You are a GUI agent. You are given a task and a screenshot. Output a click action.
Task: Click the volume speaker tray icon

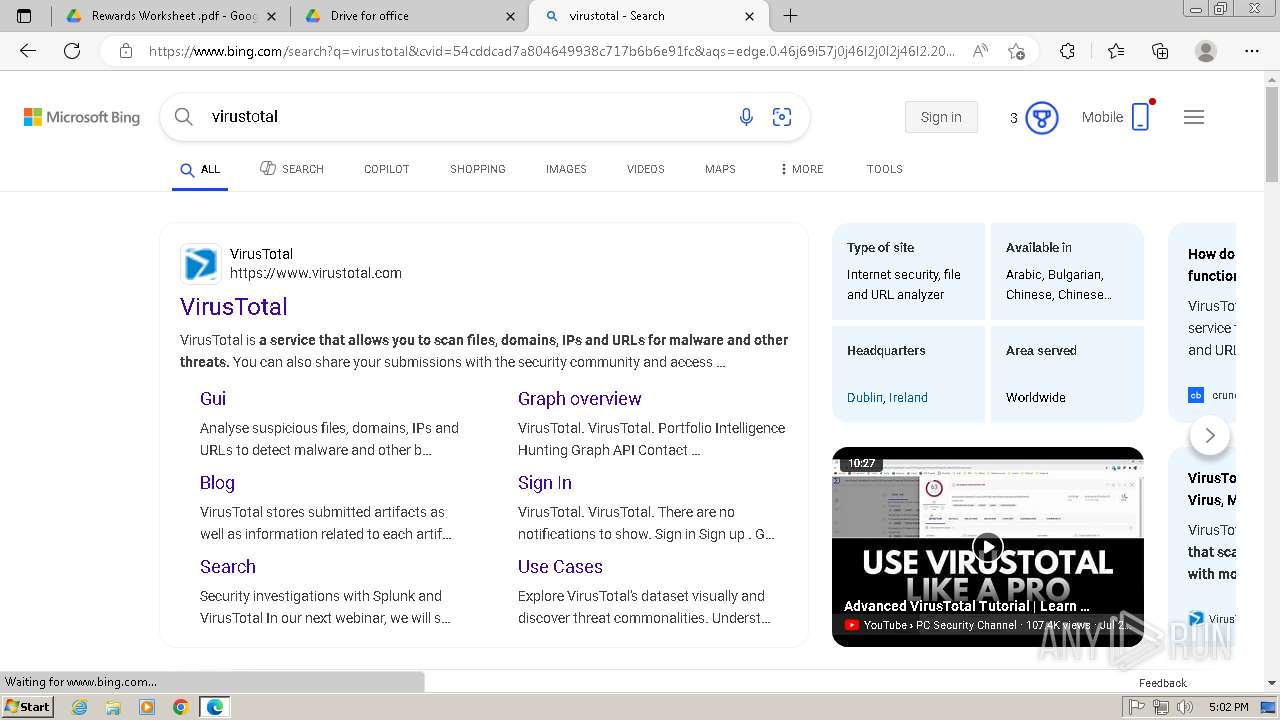coord(1185,707)
